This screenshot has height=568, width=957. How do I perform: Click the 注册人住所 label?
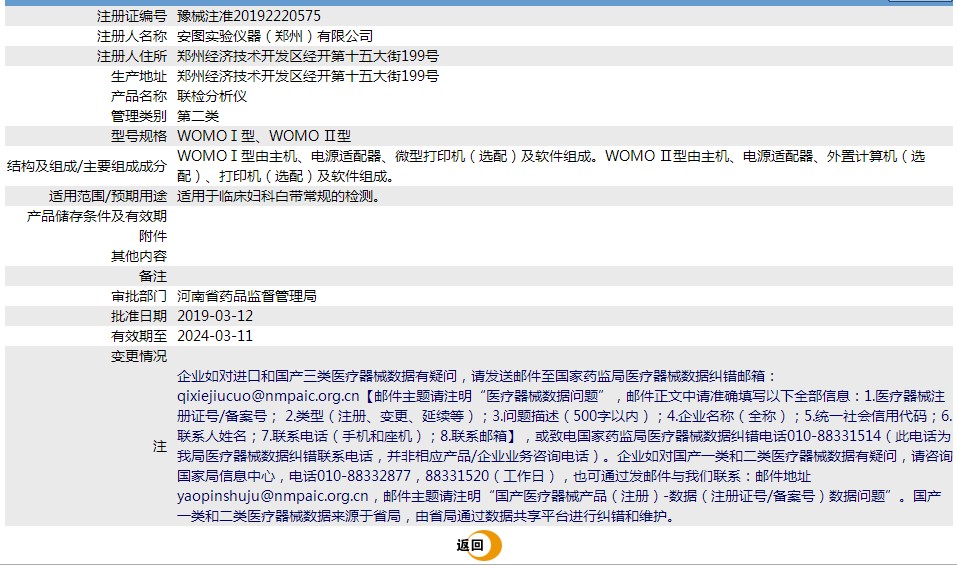pyautogui.click(x=131, y=56)
